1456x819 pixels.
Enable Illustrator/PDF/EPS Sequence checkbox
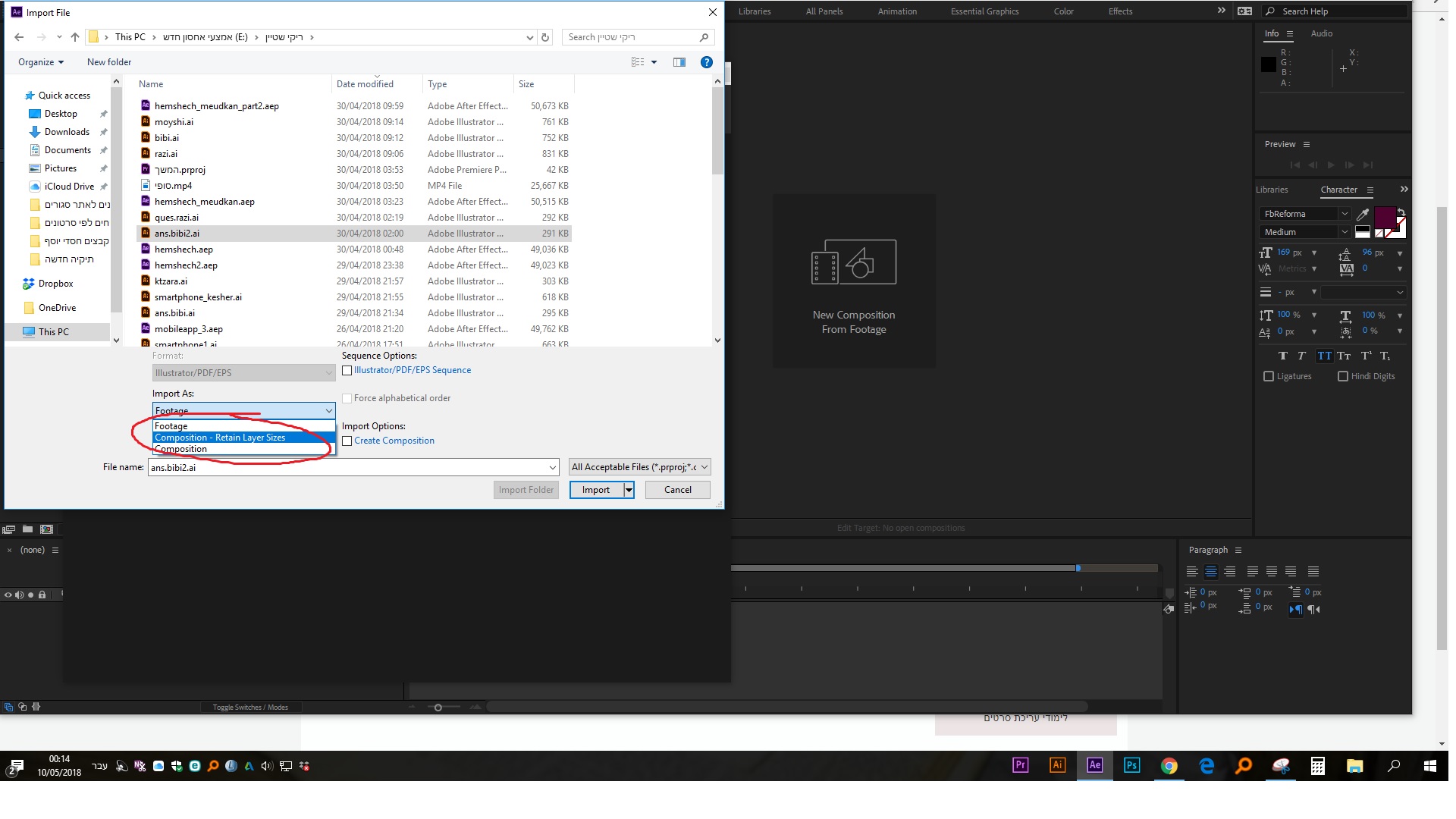click(347, 371)
